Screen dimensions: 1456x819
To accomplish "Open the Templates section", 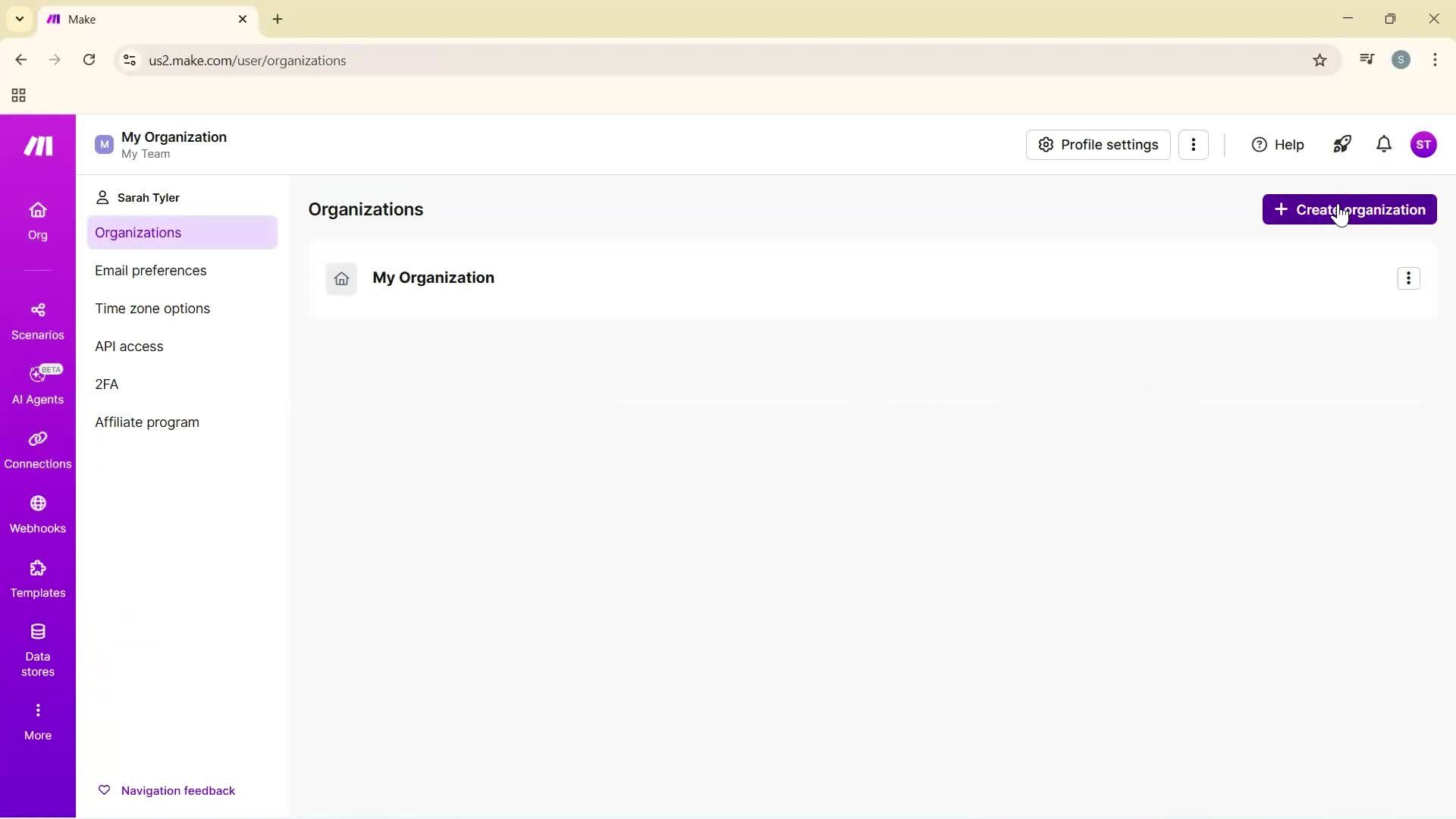I will point(37,579).
